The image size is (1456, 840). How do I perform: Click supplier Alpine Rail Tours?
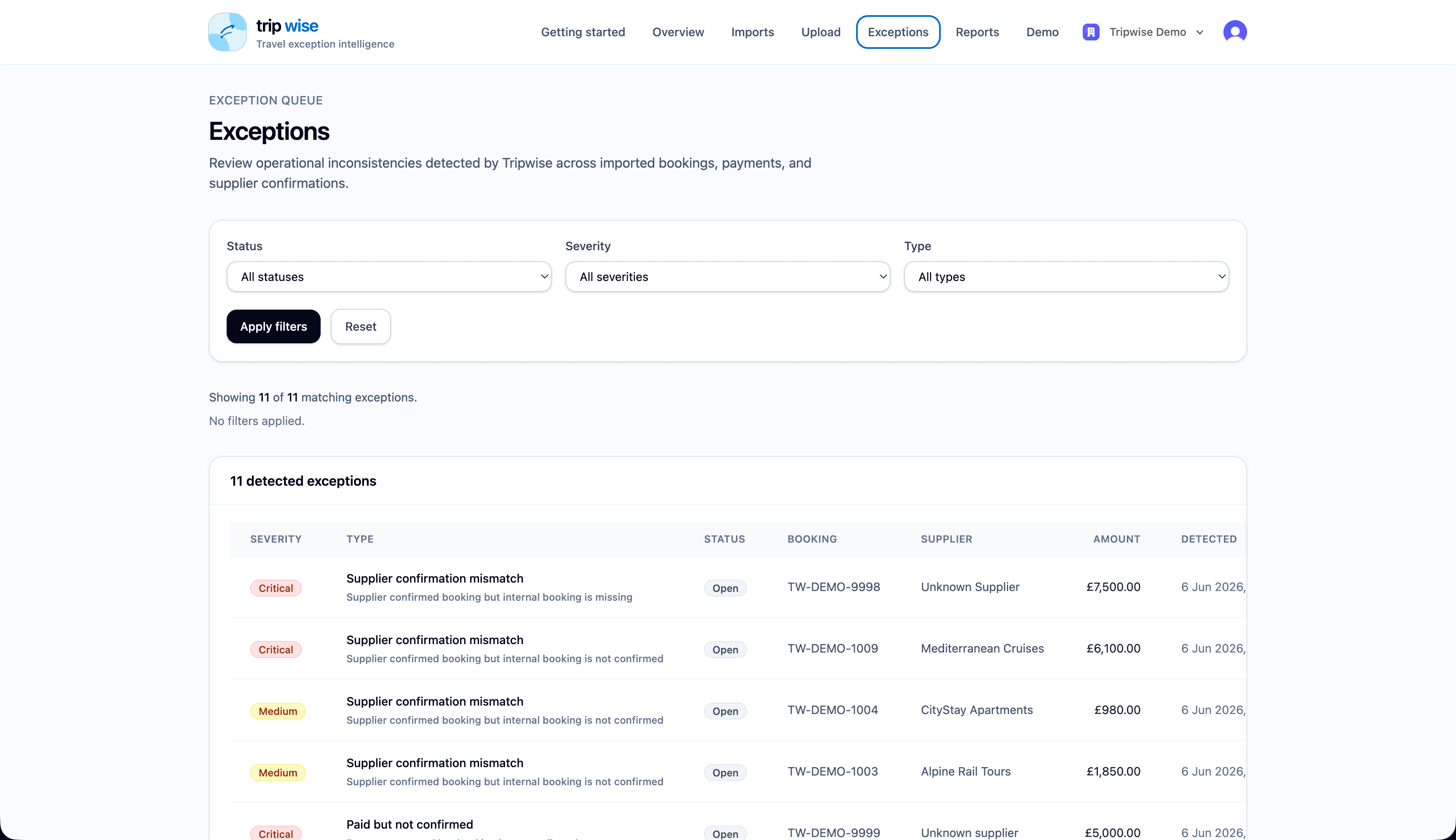[x=966, y=771]
